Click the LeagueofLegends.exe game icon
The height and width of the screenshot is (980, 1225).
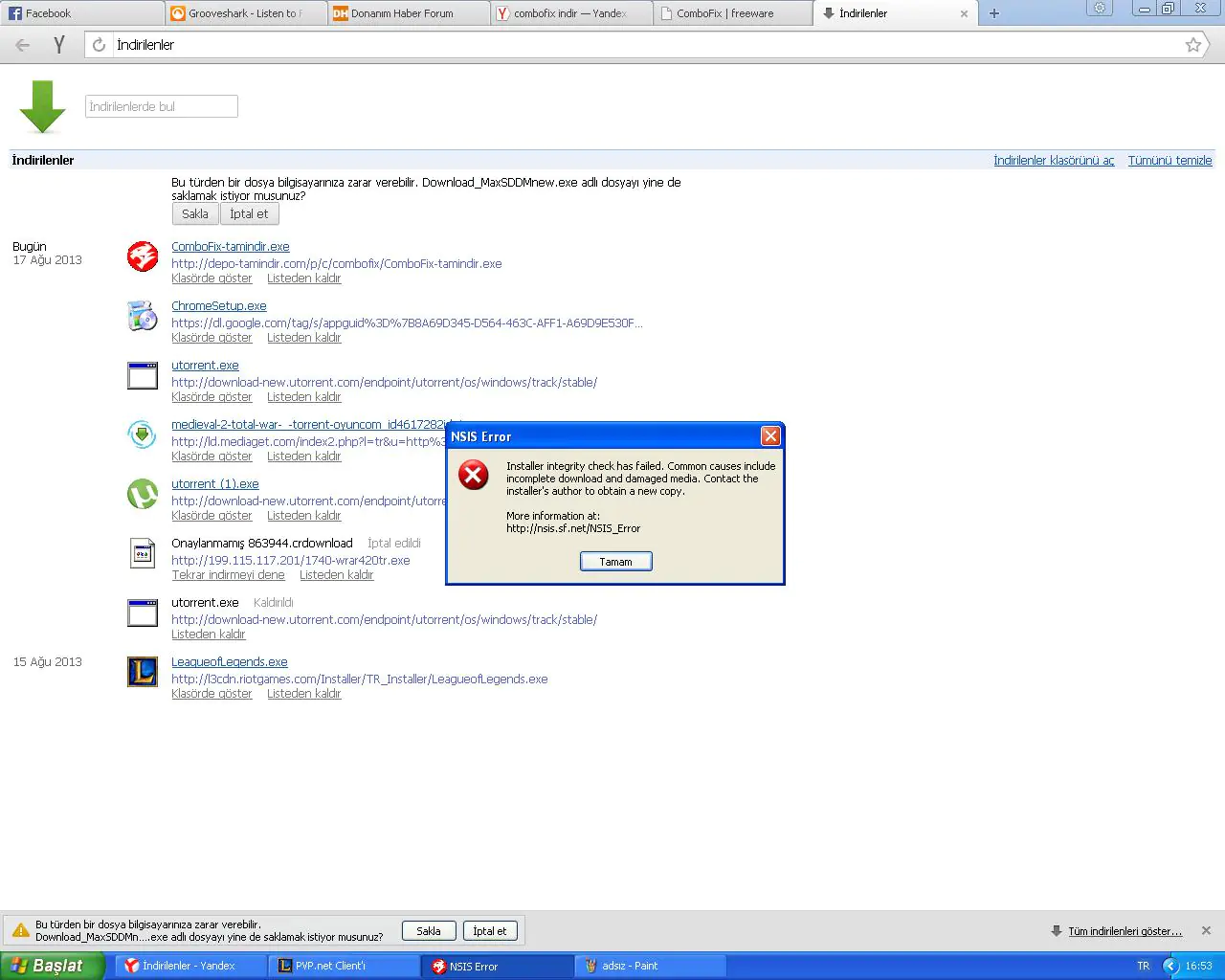[x=143, y=672]
